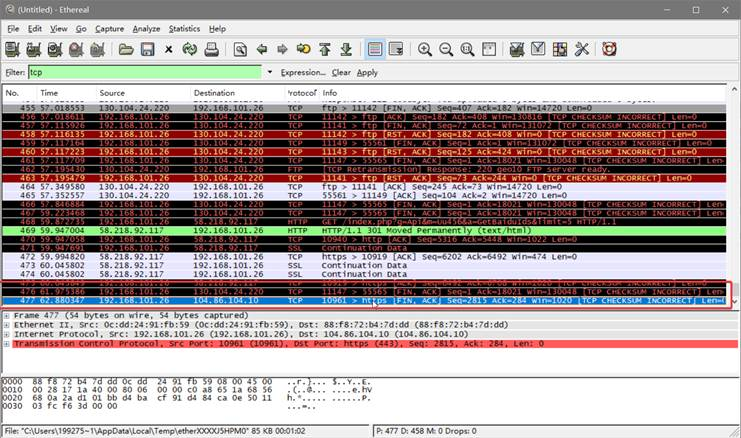741x438 pixels.
Task: Expand the Transmission Control Protocol node
Action: tap(7, 344)
